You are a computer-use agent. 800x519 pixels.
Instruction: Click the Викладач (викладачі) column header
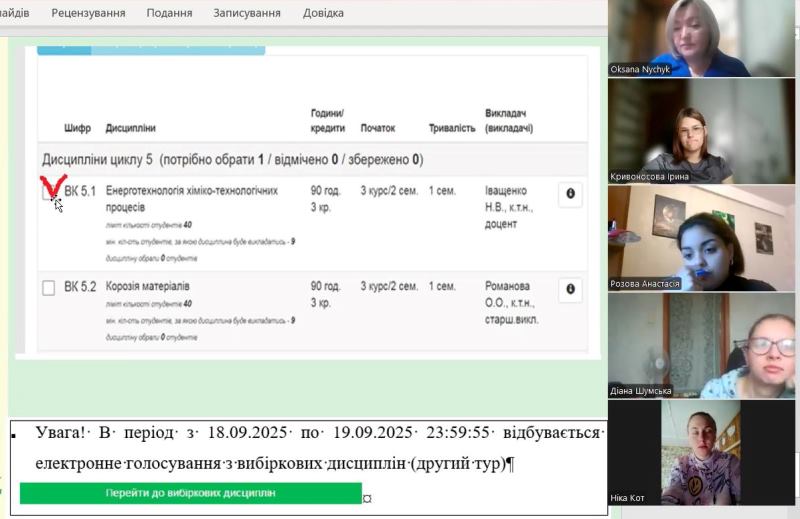point(509,120)
